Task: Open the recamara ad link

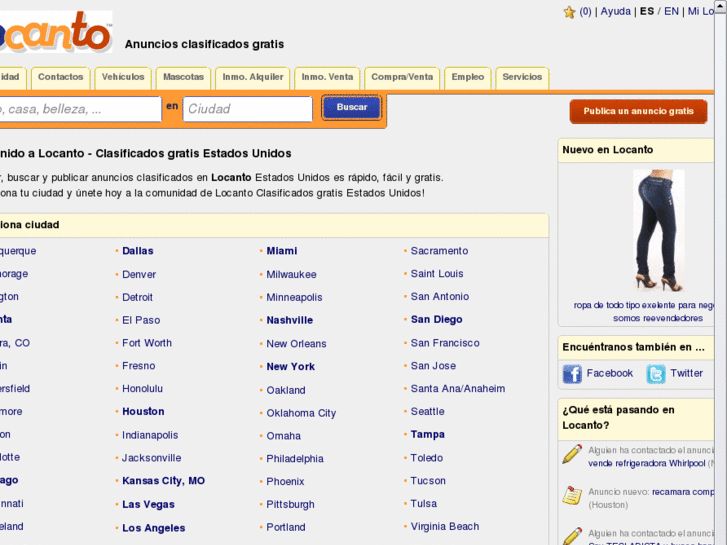Action: pos(683,492)
